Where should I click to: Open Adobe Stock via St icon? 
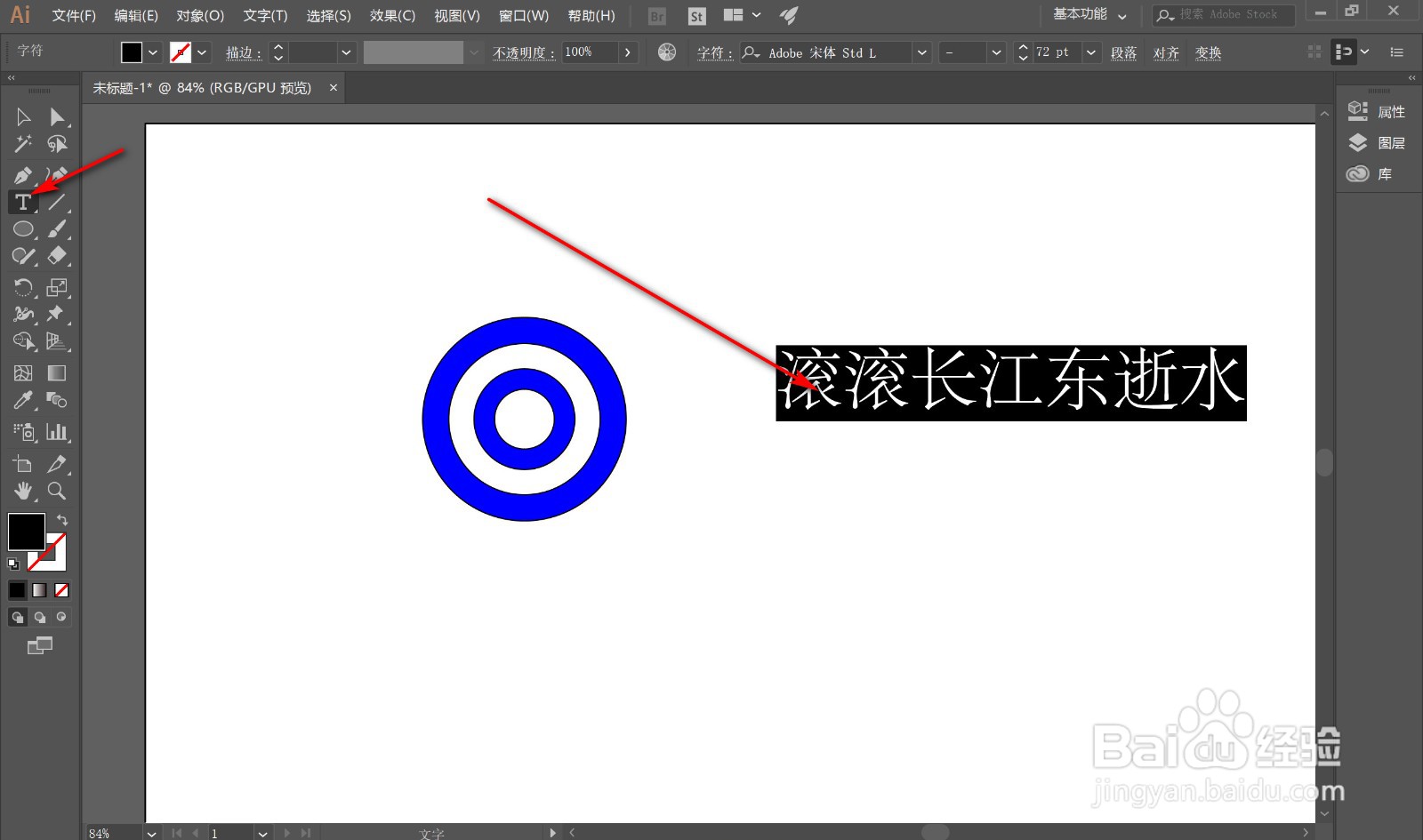click(696, 16)
